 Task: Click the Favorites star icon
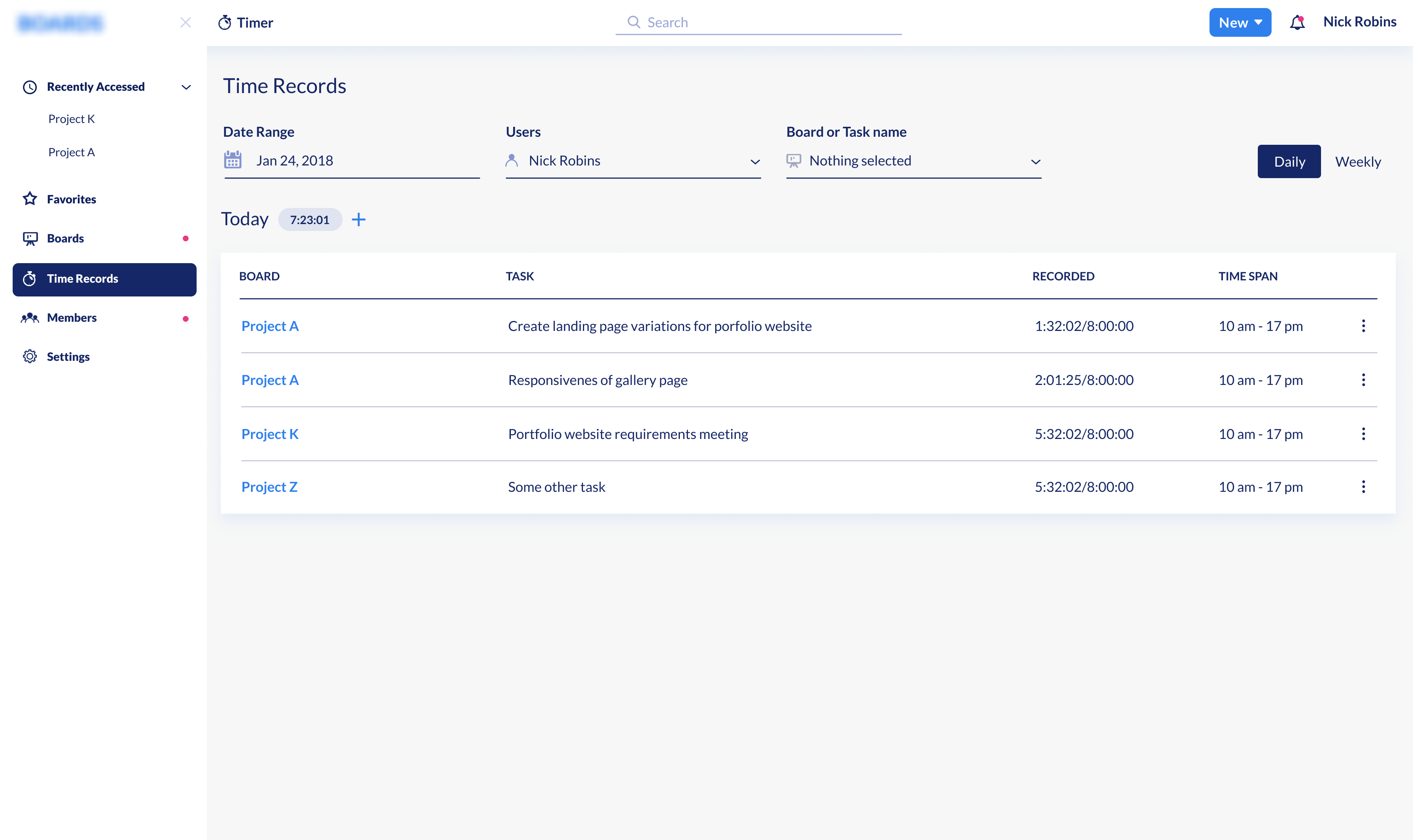(30, 199)
